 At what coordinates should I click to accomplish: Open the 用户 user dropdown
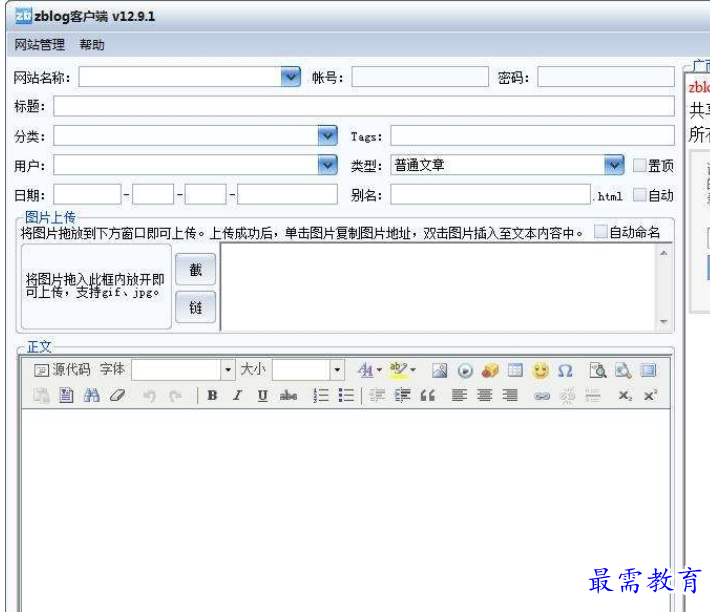point(327,165)
